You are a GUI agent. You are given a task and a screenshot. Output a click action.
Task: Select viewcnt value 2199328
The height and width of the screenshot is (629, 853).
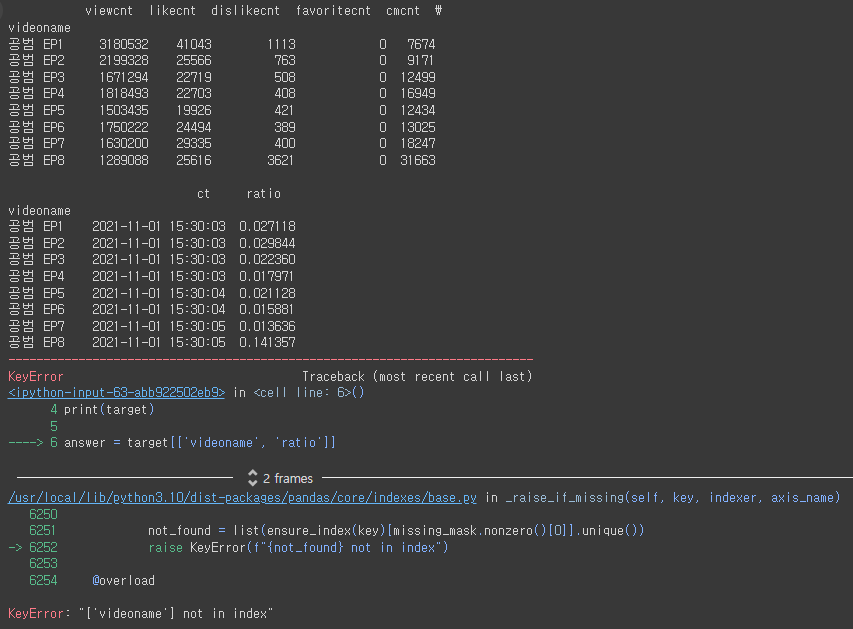(x=123, y=60)
